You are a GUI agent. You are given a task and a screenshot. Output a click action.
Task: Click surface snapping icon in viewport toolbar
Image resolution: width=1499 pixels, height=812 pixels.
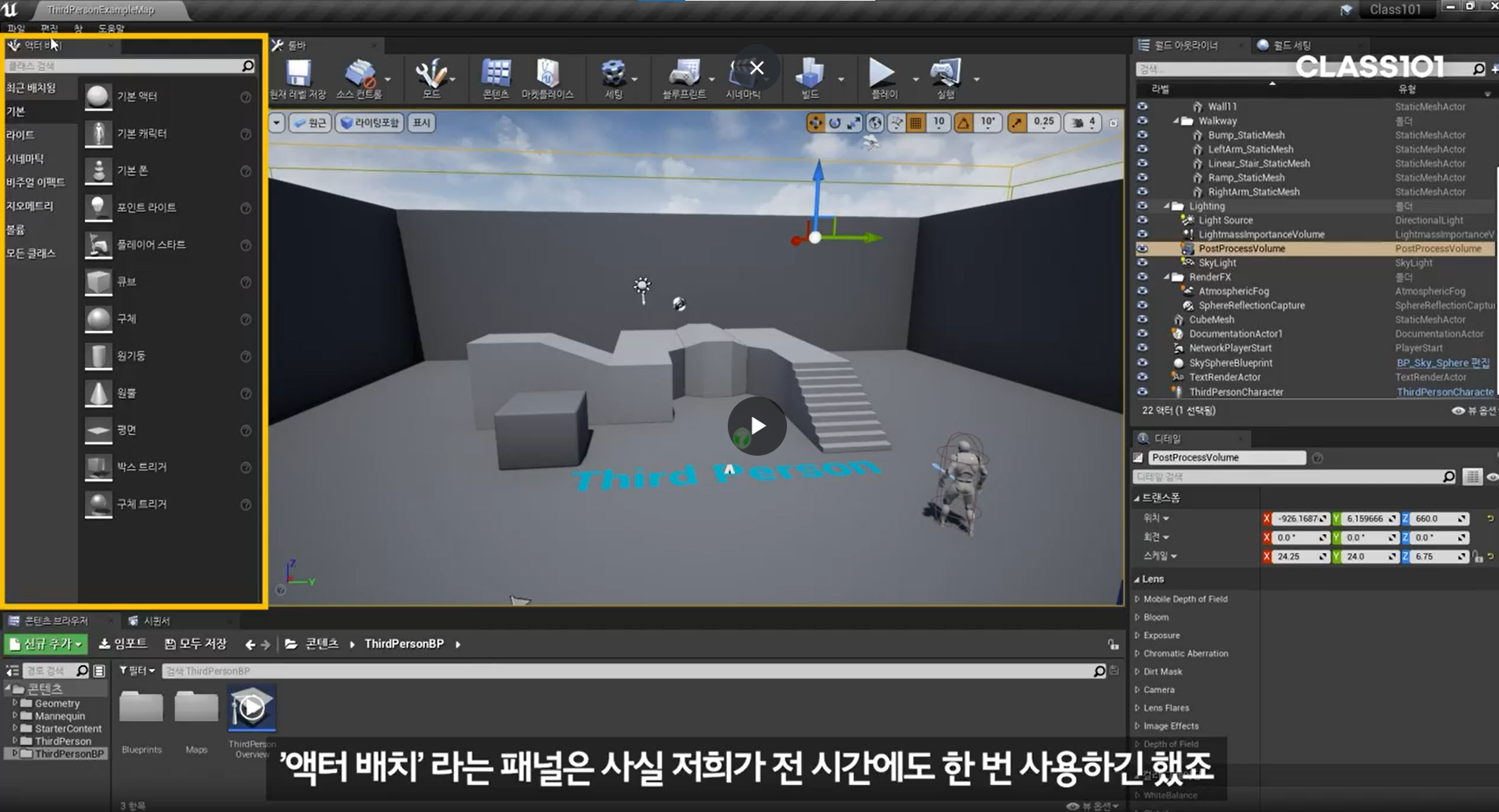(897, 122)
